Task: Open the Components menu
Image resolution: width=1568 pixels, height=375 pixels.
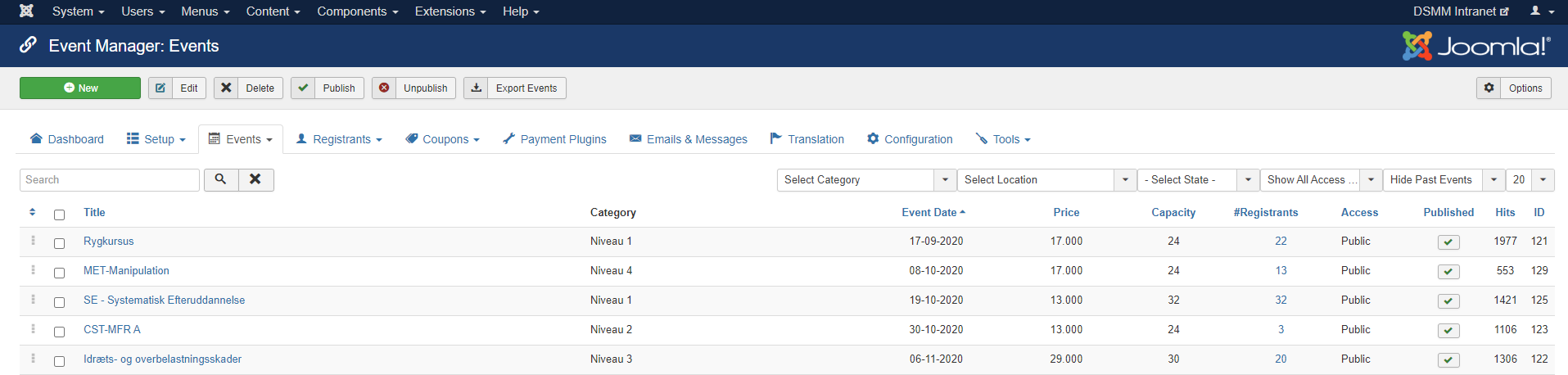Action: [357, 11]
